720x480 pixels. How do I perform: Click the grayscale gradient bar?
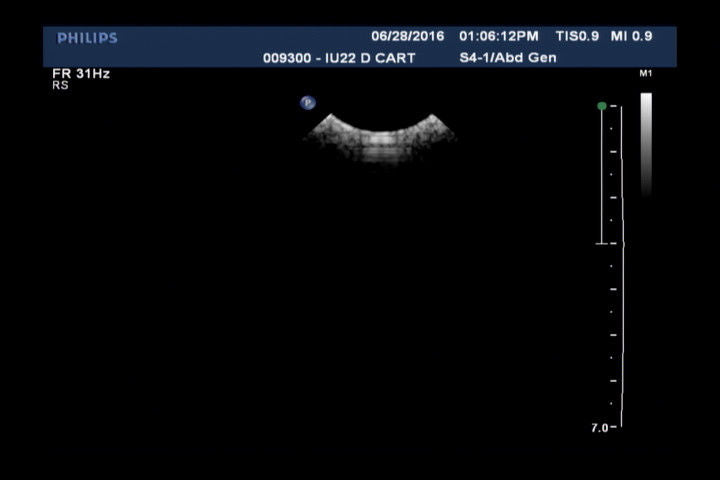(x=646, y=140)
